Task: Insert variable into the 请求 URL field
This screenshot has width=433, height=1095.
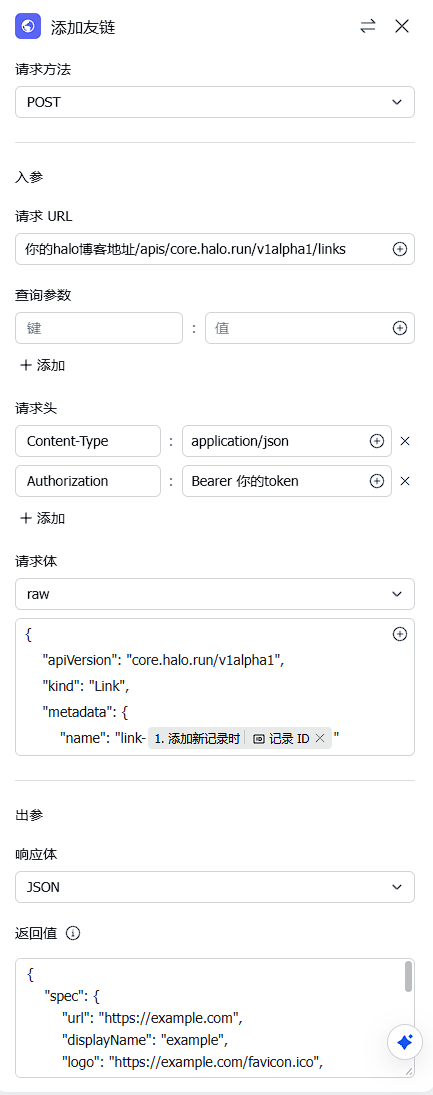Action: coord(399,249)
